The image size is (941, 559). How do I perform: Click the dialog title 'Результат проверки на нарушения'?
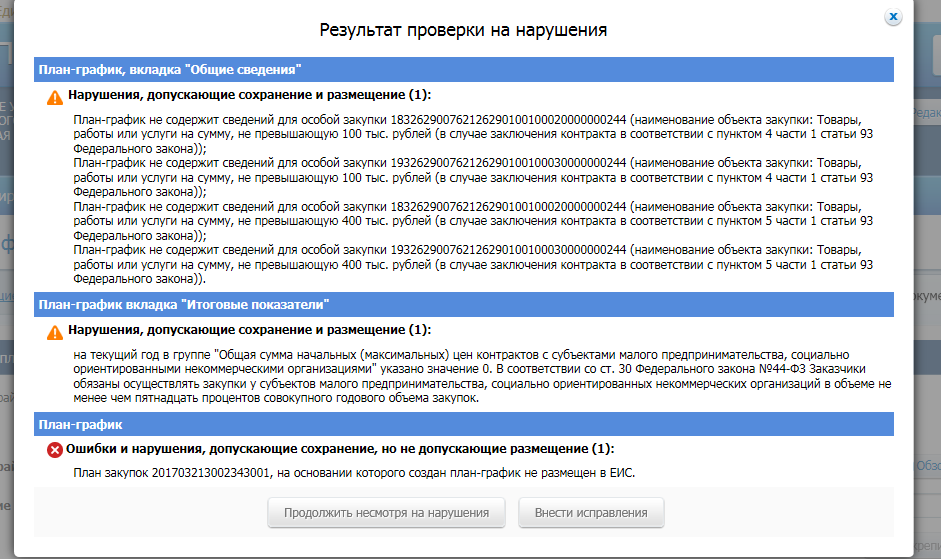tap(463, 30)
